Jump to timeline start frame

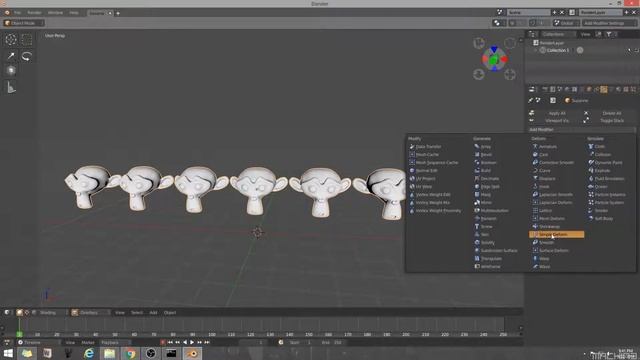pos(170,342)
